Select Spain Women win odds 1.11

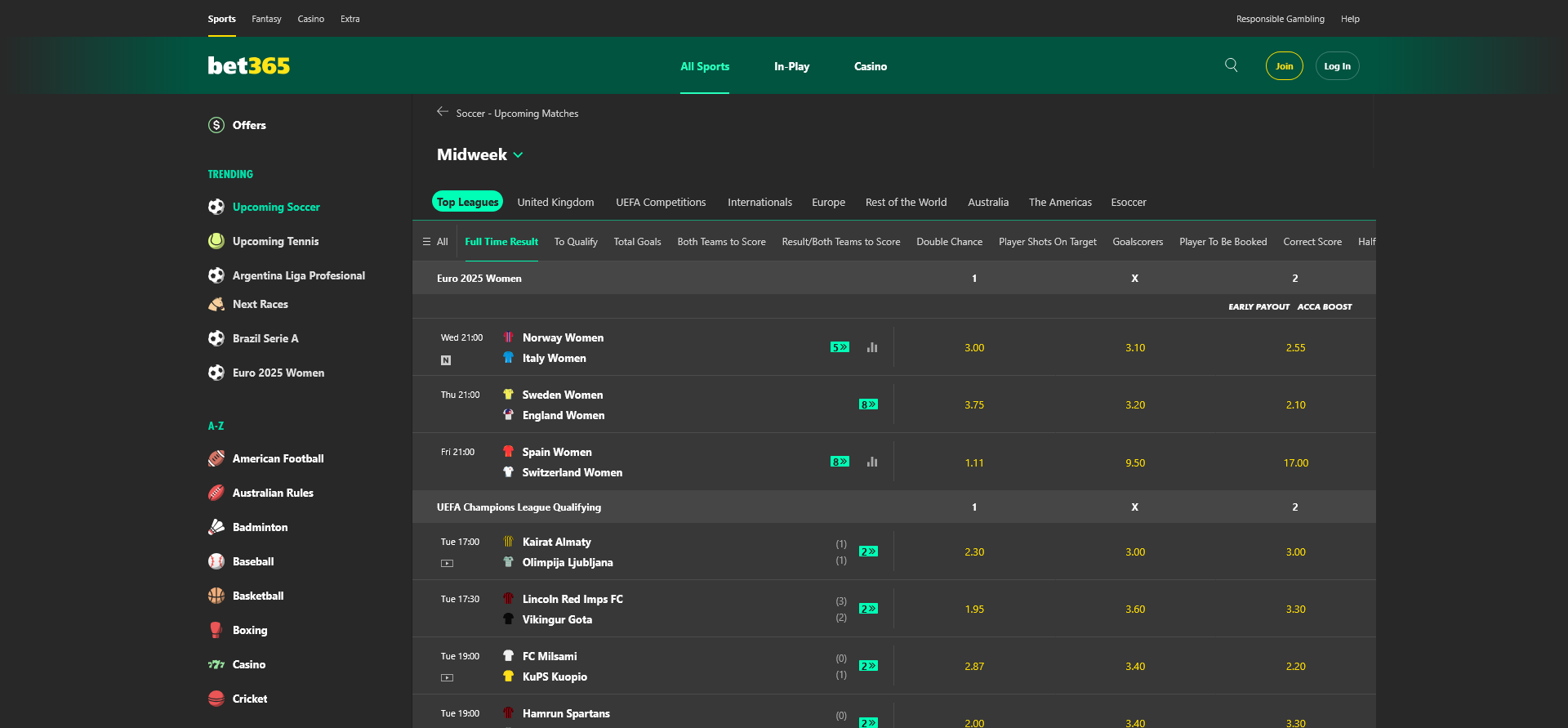974,462
